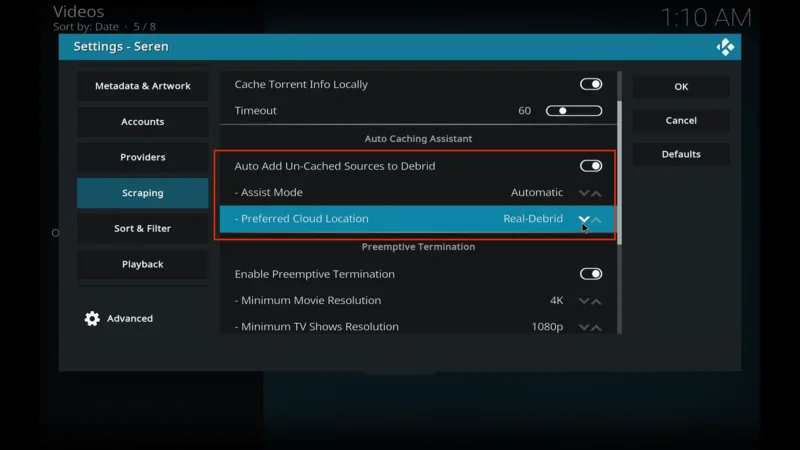Select the Scraping settings category

(142, 193)
